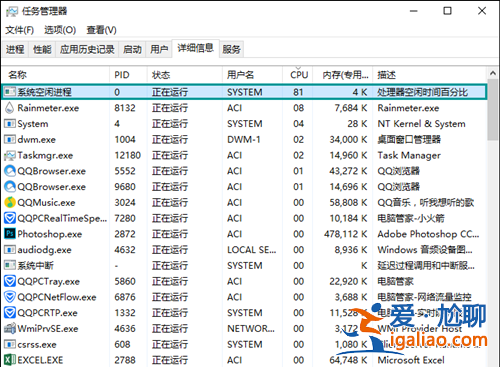Image resolution: width=500 pixels, height=367 pixels.
Task: Click the QQMusic.exe icon
Action: (10, 202)
